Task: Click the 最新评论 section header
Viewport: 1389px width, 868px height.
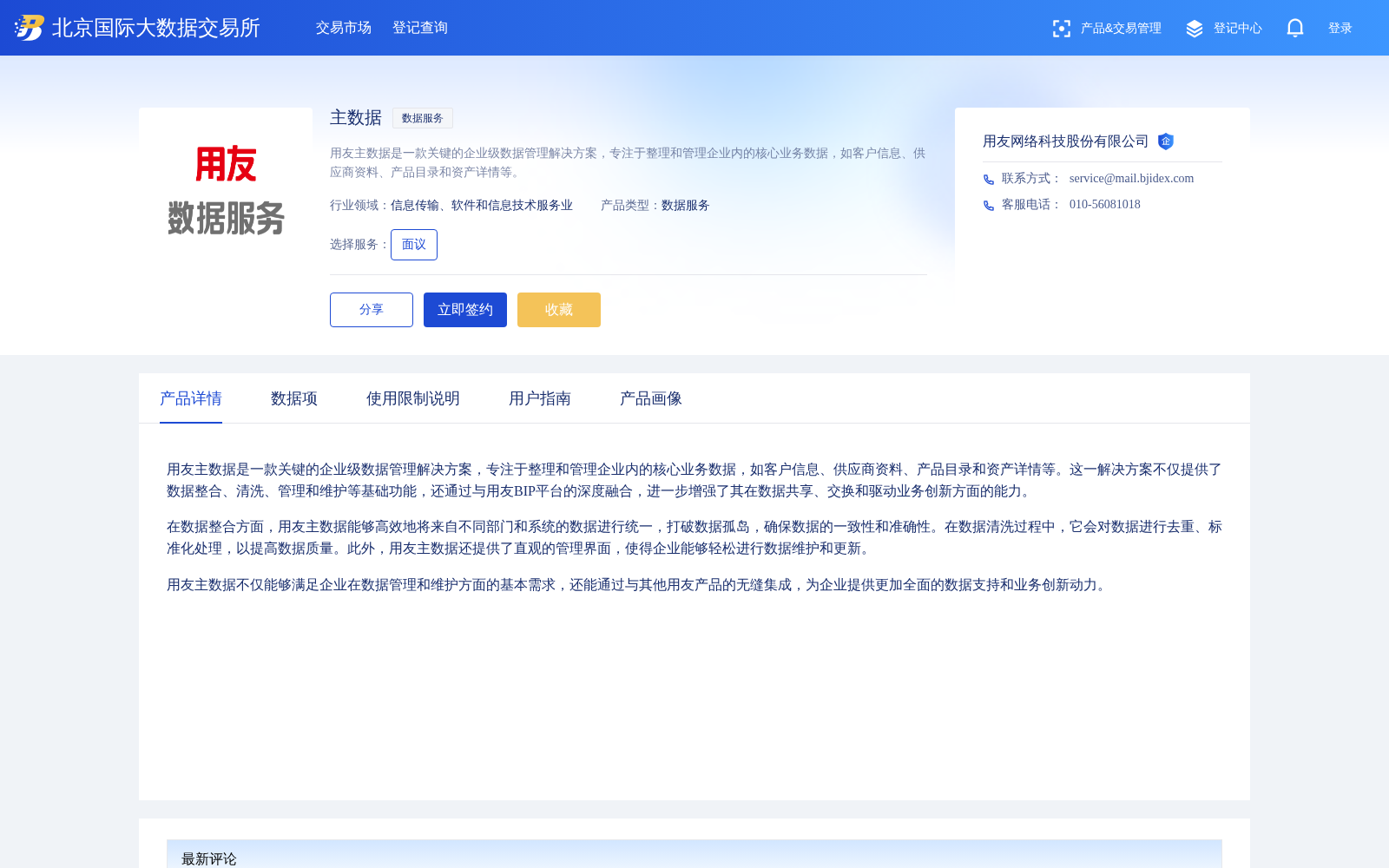Action: (x=209, y=858)
